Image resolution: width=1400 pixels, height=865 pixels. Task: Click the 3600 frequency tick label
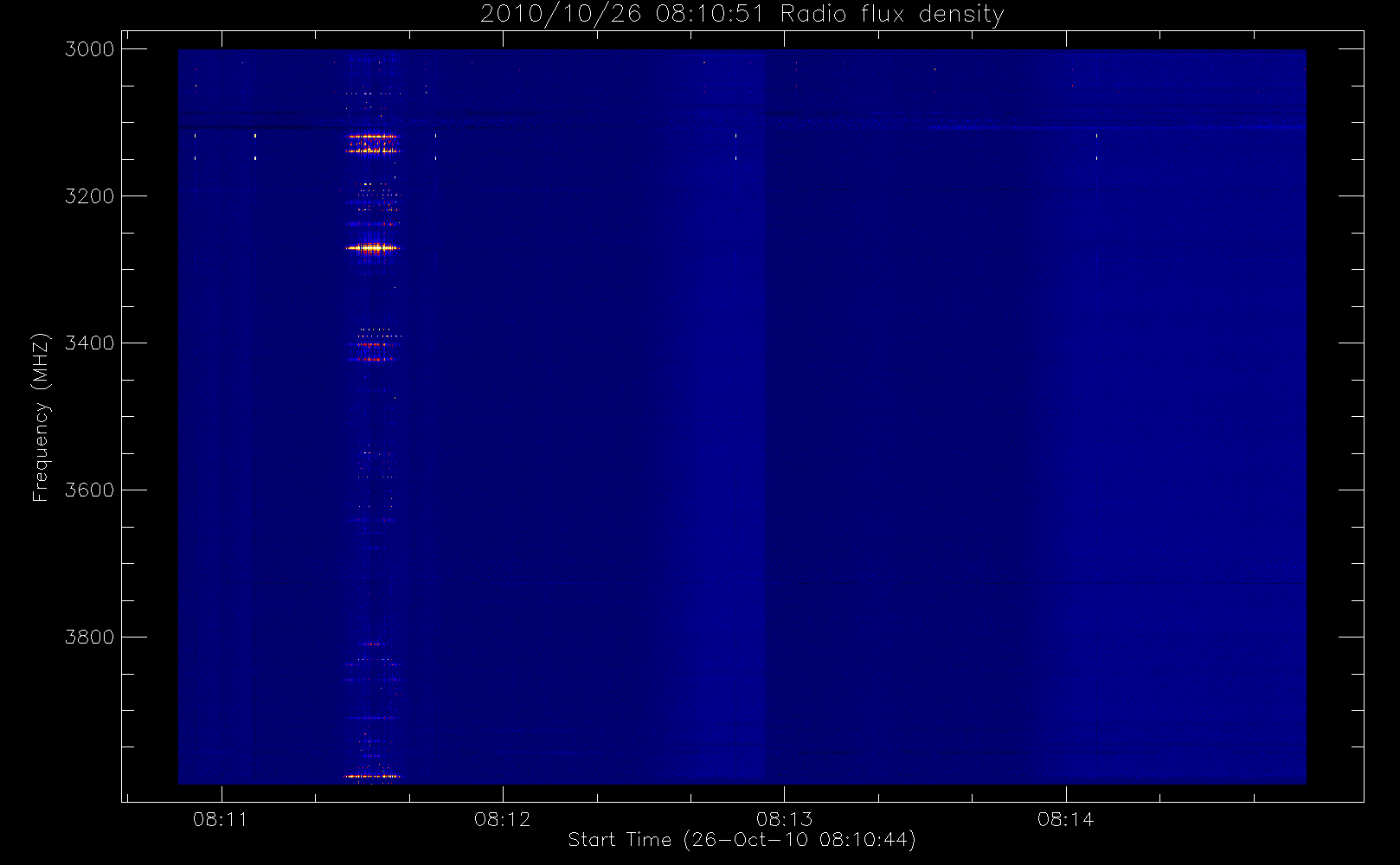tap(90, 490)
